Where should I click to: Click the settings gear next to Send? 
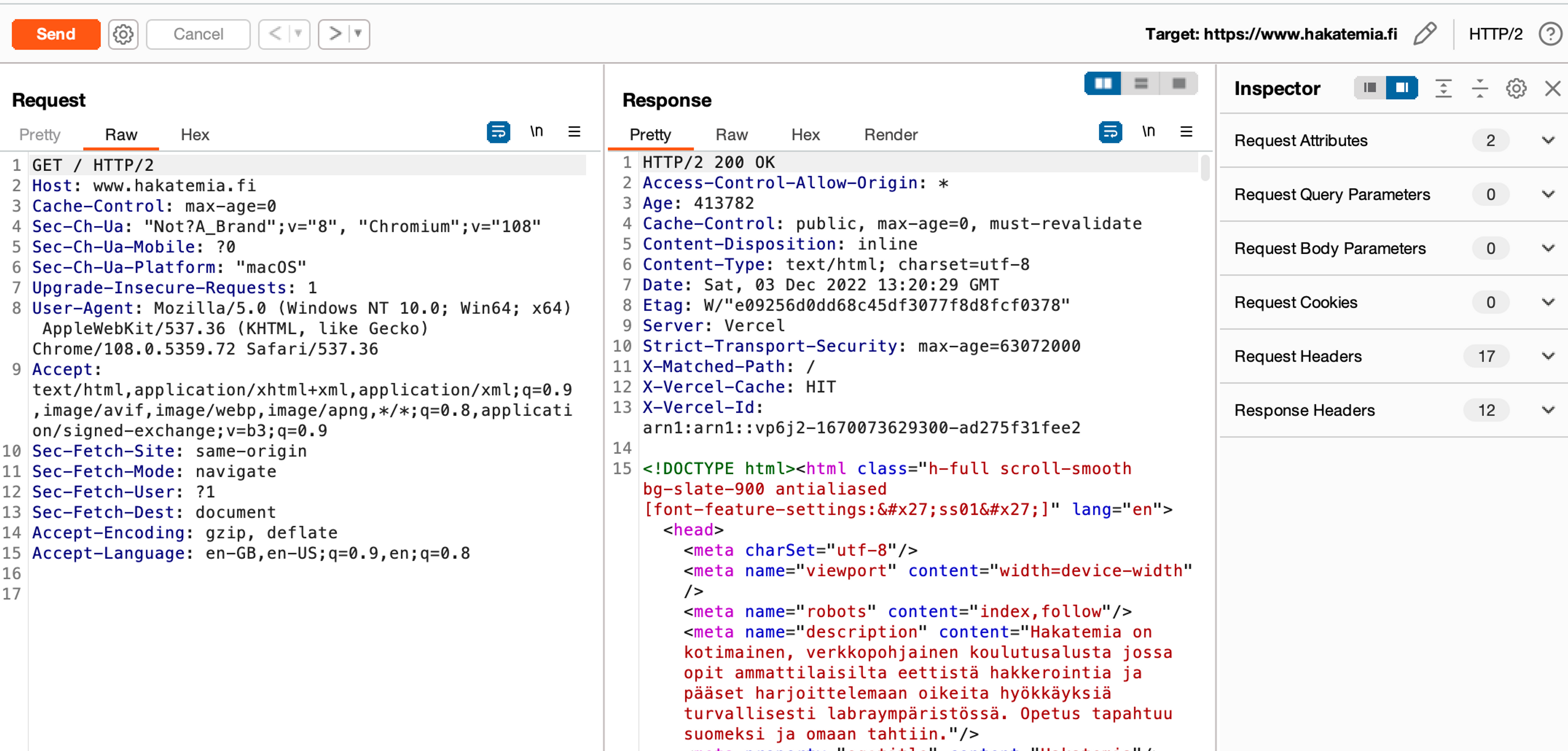(123, 34)
